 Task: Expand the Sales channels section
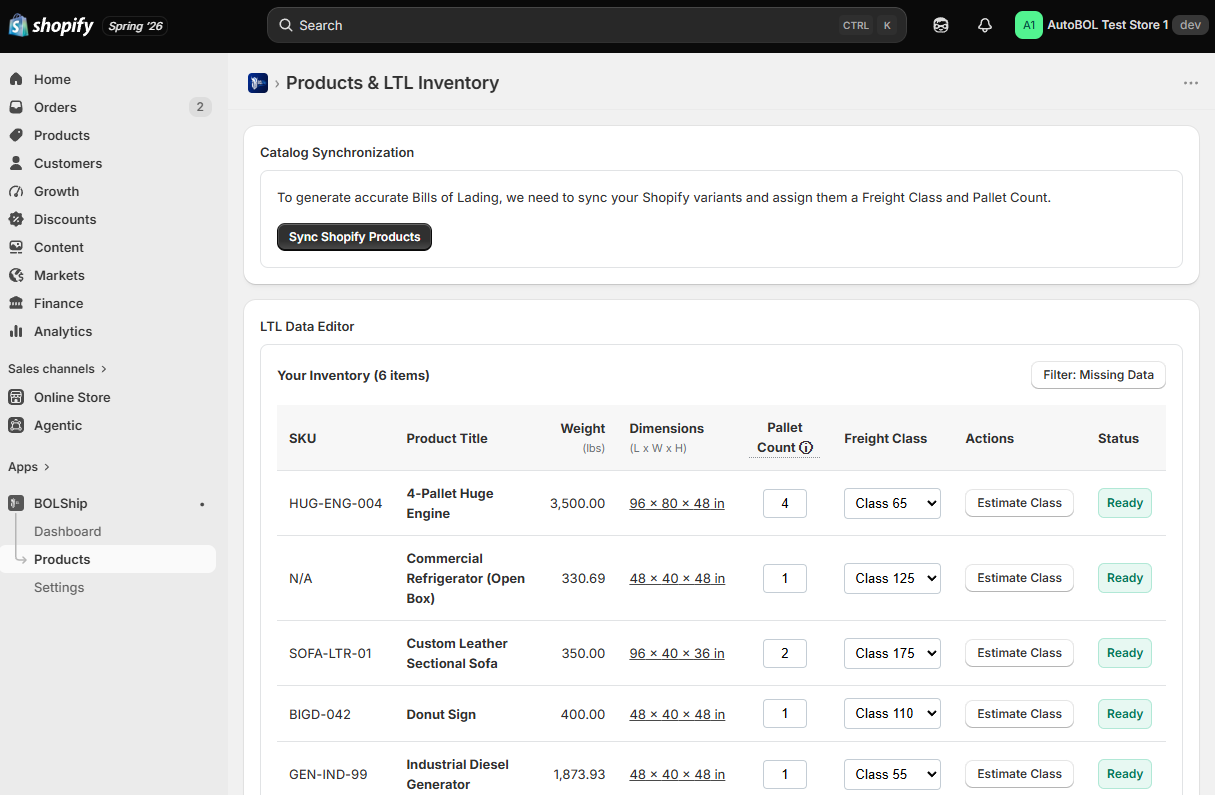[57, 369]
